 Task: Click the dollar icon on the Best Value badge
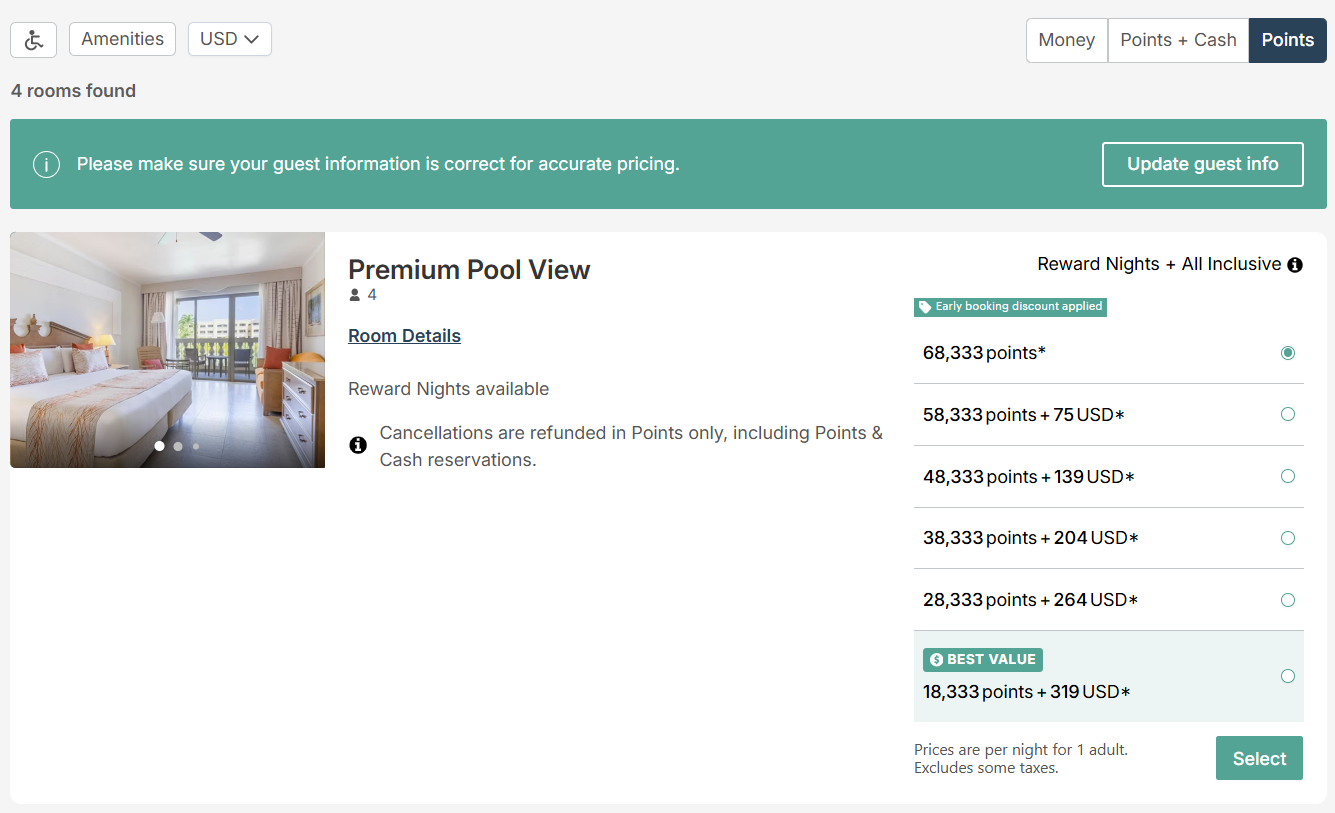point(936,660)
